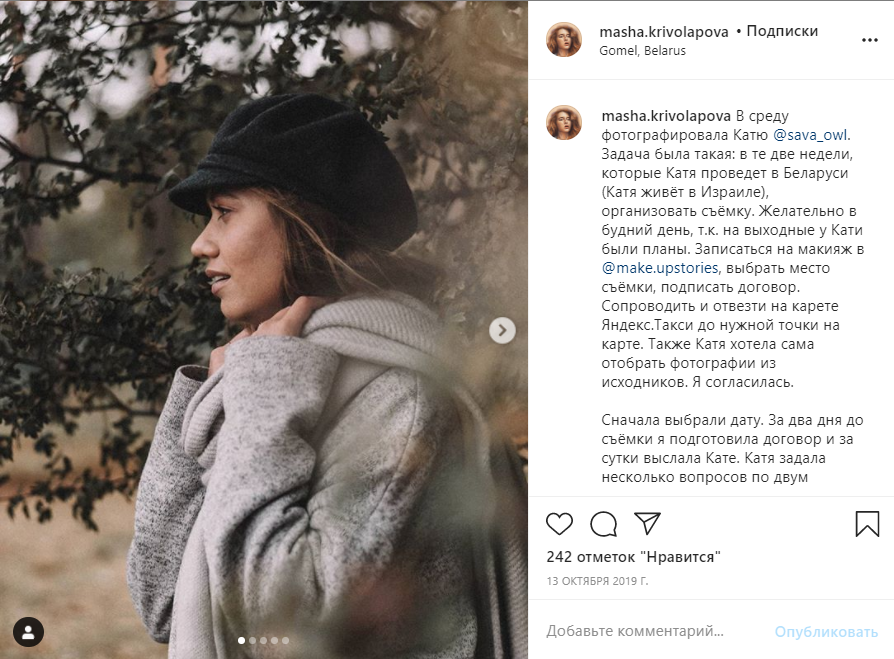The width and height of the screenshot is (894, 659).
Task: Open the @sava_owl mention
Action: pyautogui.click(x=810, y=134)
